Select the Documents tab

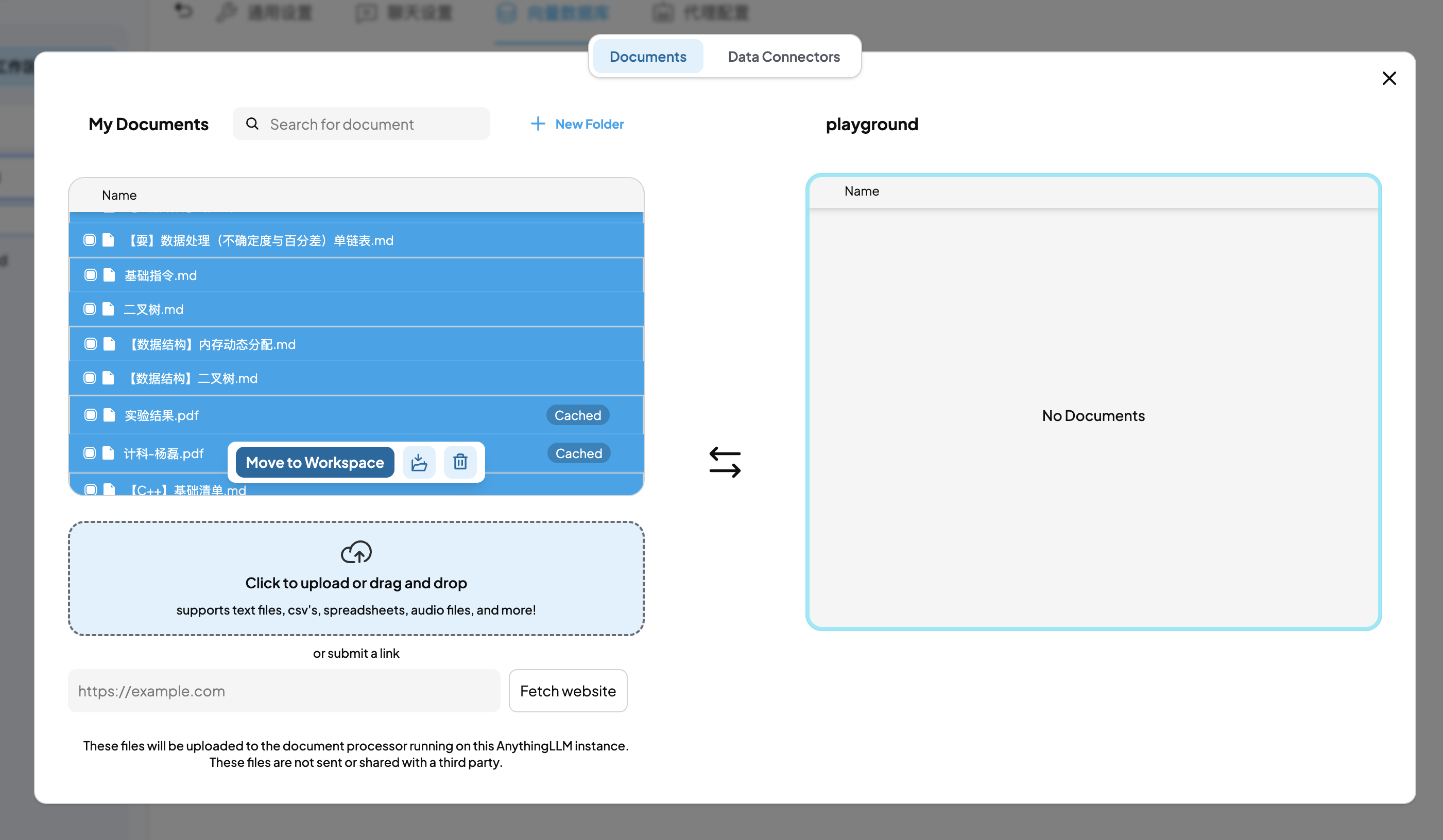click(x=648, y=57)
